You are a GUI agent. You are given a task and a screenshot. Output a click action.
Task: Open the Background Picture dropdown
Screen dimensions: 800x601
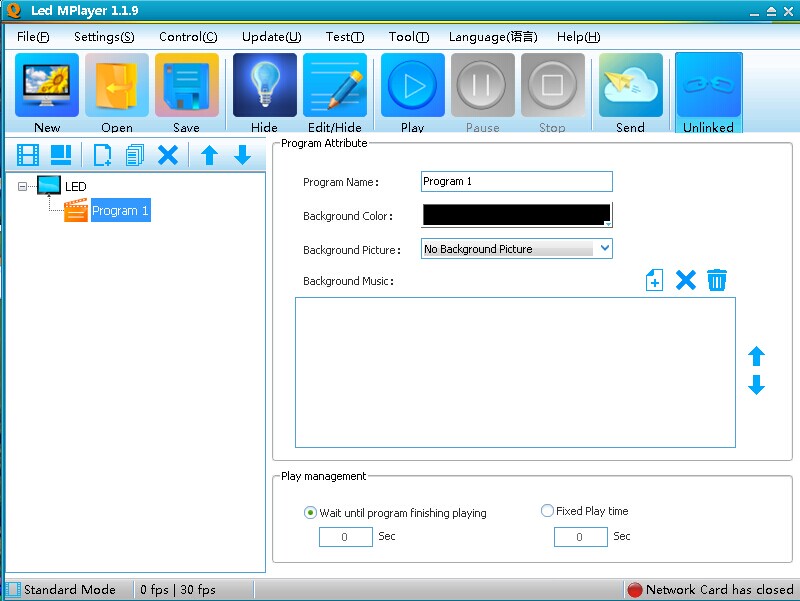(x=607, y=247)
